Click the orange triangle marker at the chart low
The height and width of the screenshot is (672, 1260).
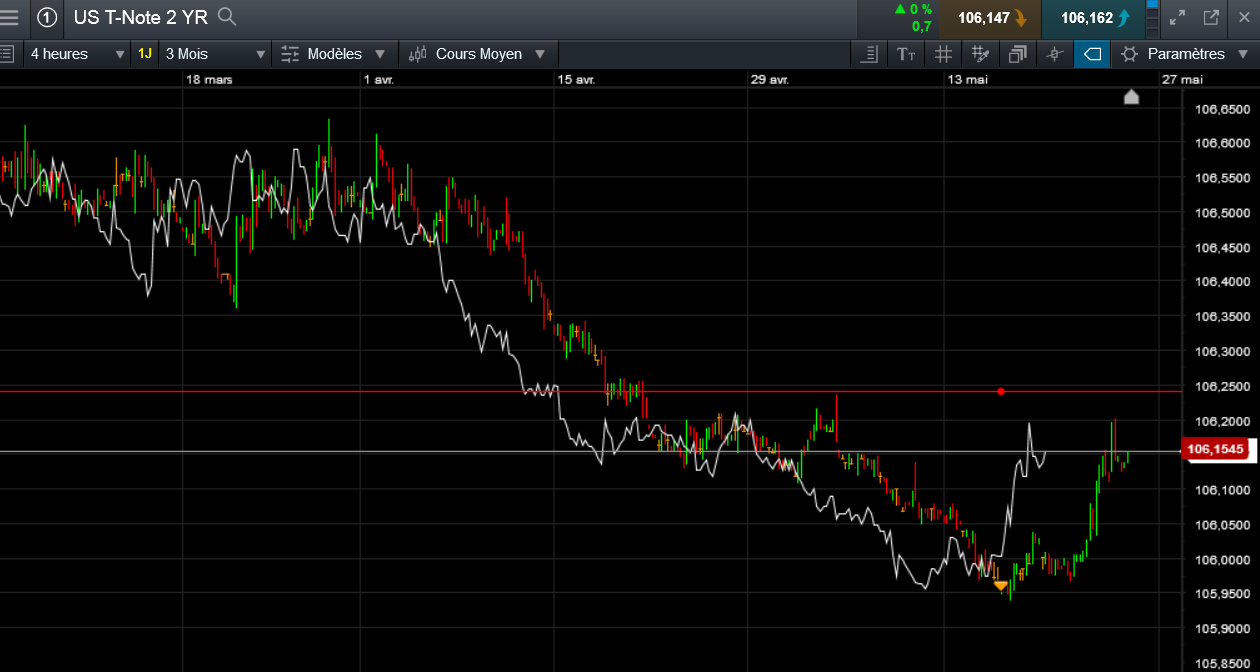(1000, 586)
